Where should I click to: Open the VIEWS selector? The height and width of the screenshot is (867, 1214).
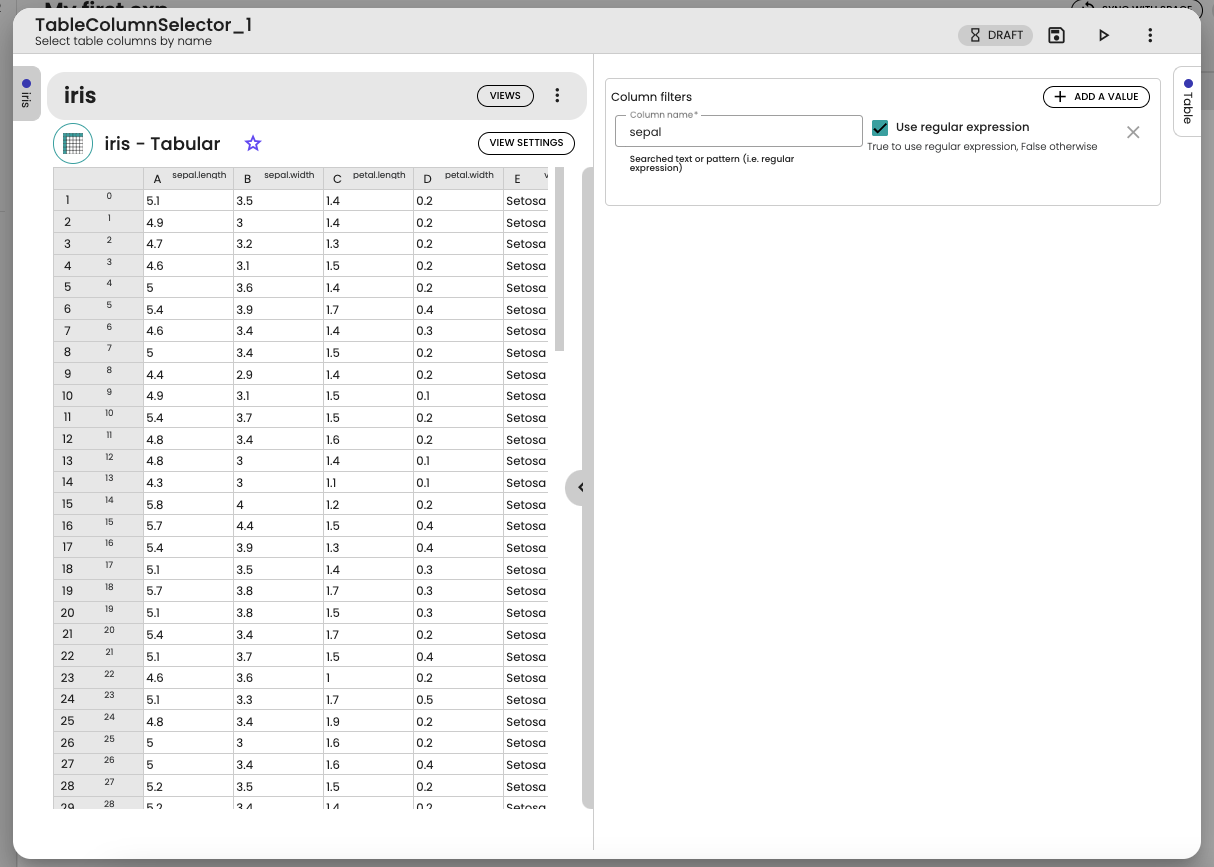point(505,96)
